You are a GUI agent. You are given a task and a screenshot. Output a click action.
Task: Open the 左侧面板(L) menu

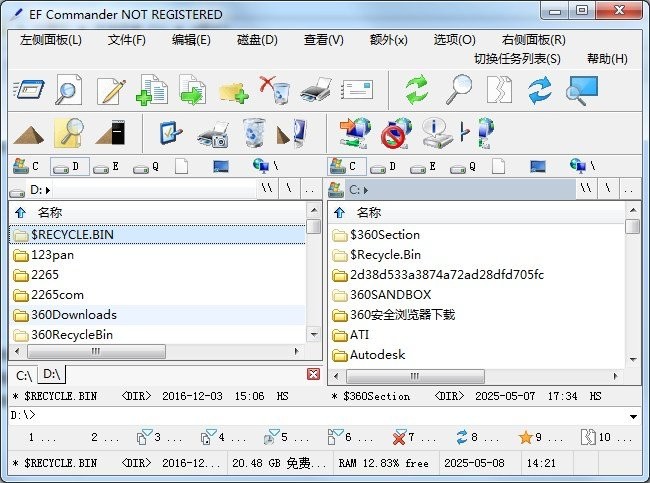point(51,40)
